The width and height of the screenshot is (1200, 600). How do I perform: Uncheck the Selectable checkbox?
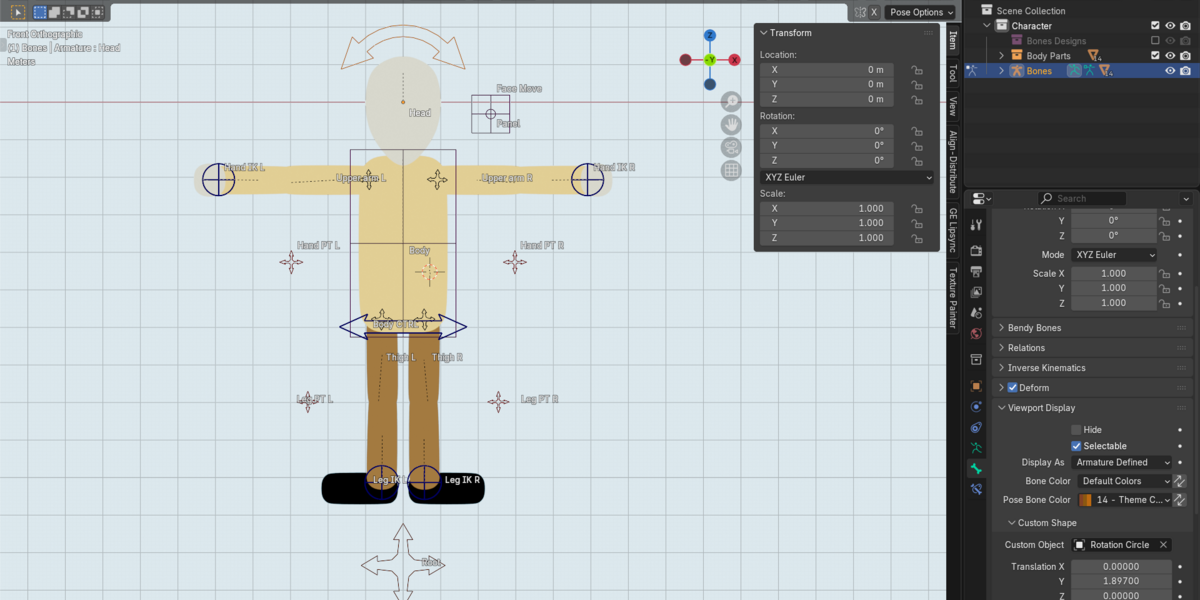point(1076,446)
